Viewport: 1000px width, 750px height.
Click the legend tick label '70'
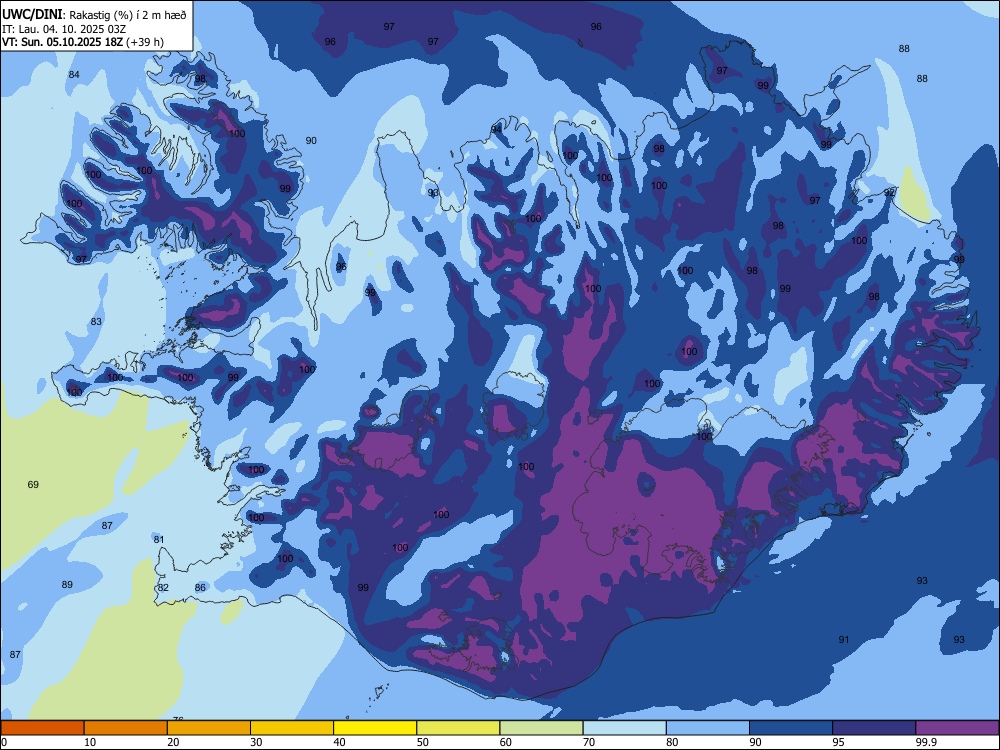click(589, 742)
